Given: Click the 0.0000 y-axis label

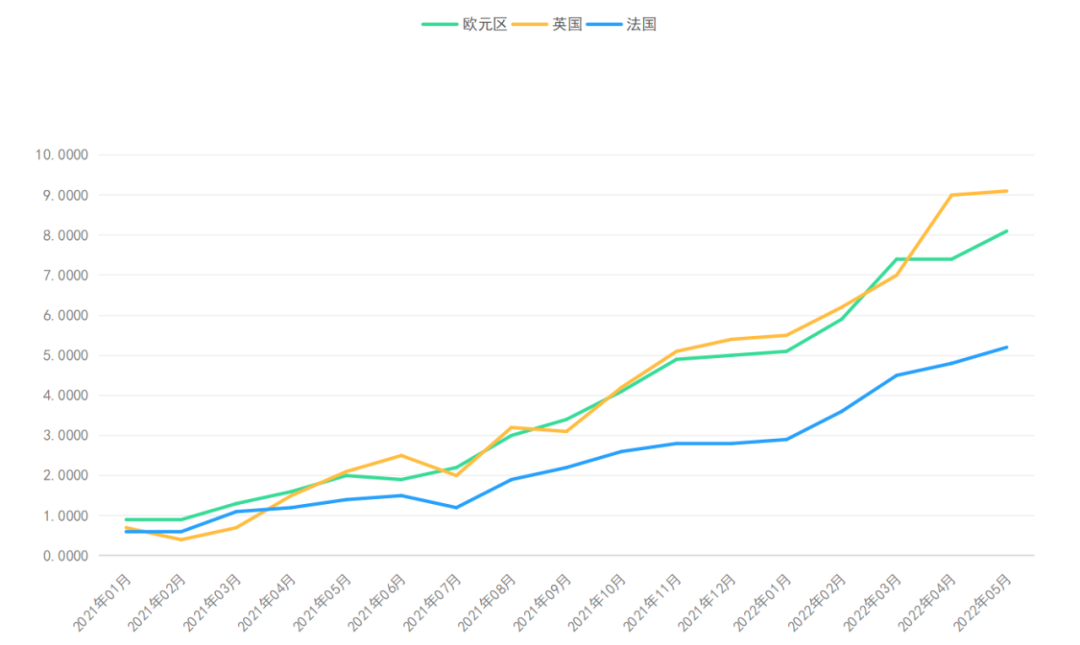Looking at the screenshot, I should (65, 556).
